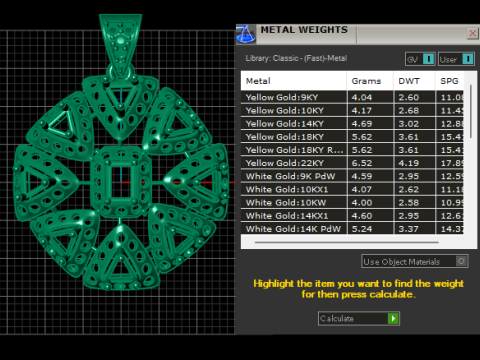The height and width of the screenshot is (360, 480).
Task: Close the Metal Weights panel
Action: pyautogui.click(x=472, y=33)
